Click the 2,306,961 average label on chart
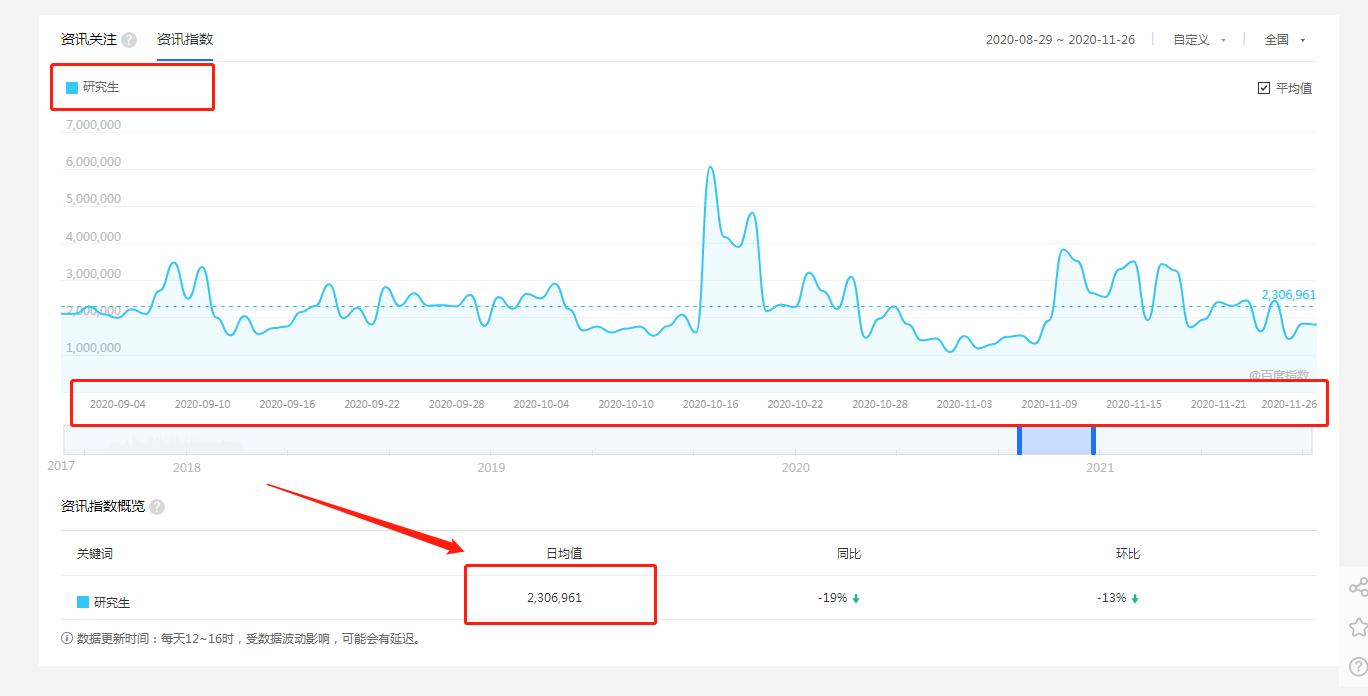 [x=1288, y=295]
